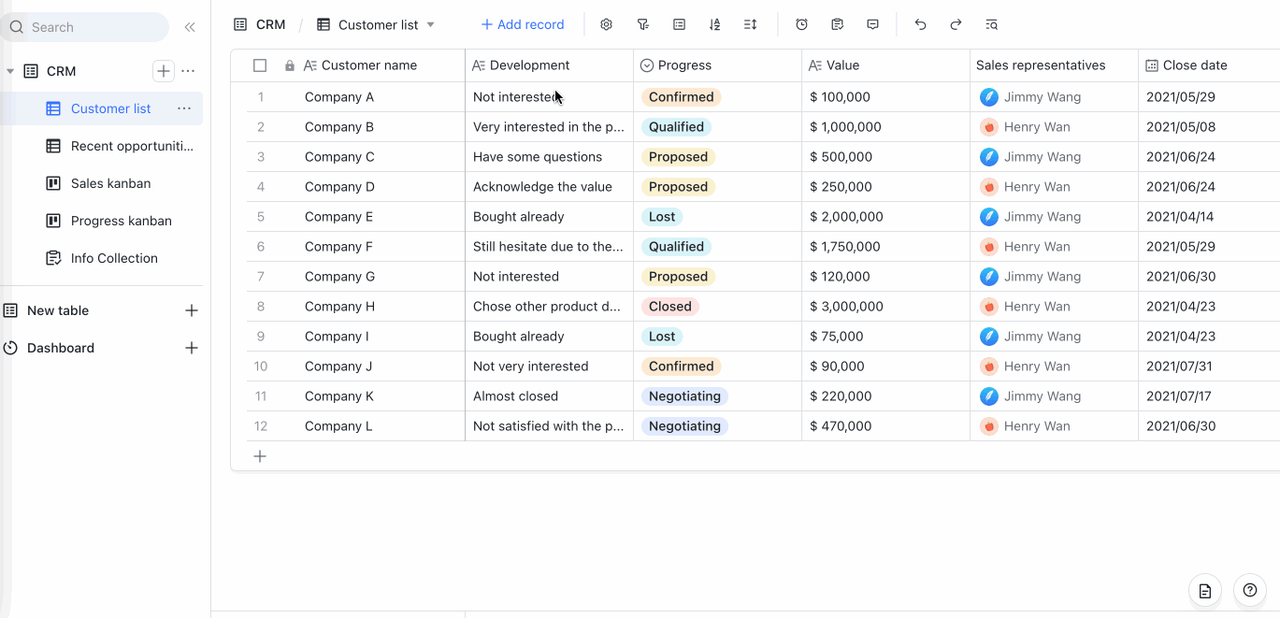Open Customer list more options ellipsis
This screenshot has width=1280, height=618.
(x=184, y=108)
